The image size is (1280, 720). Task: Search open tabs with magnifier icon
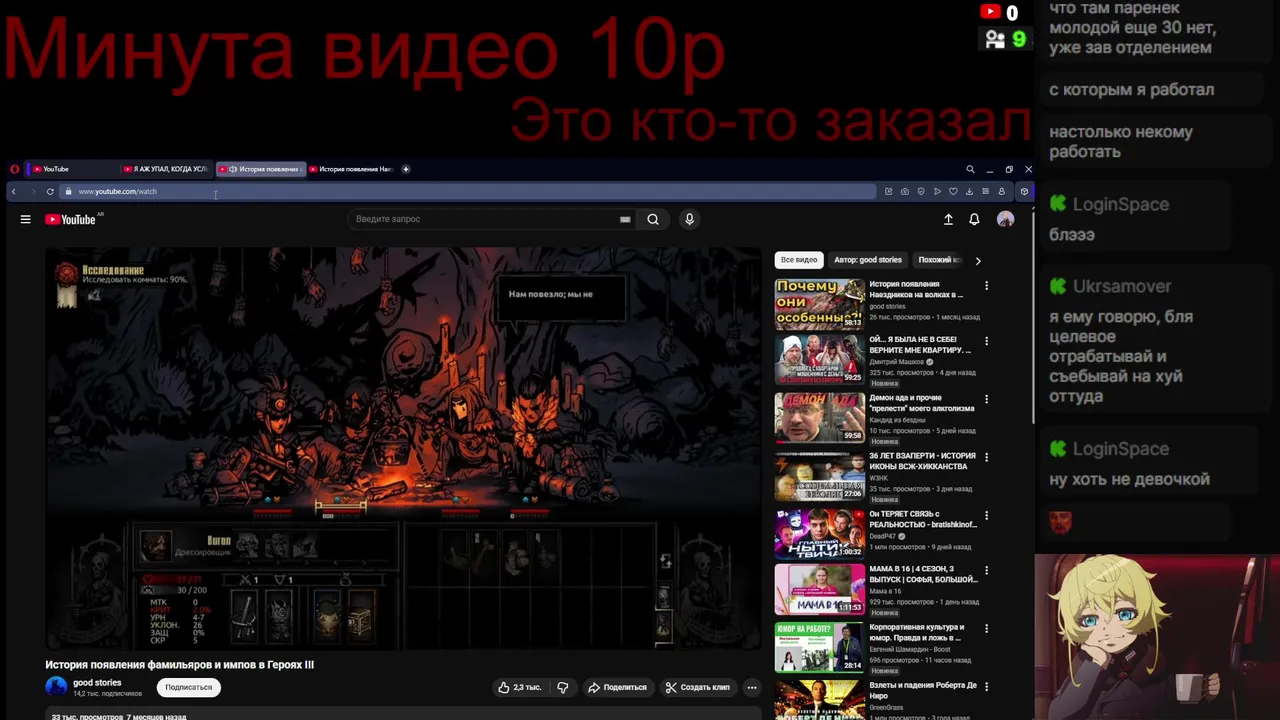click(970, 169)
